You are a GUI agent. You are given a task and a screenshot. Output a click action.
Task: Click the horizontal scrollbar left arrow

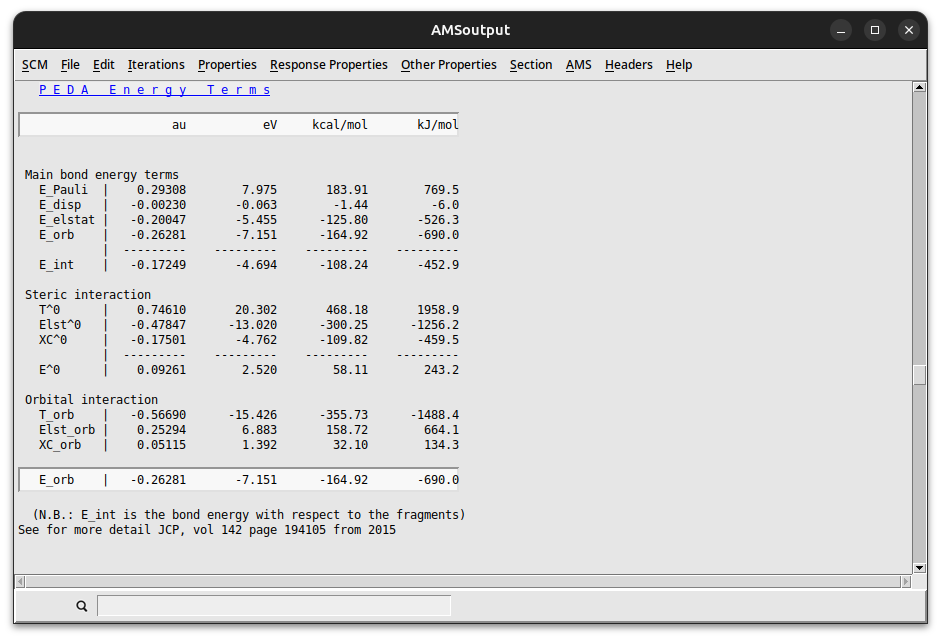(22, 581)
